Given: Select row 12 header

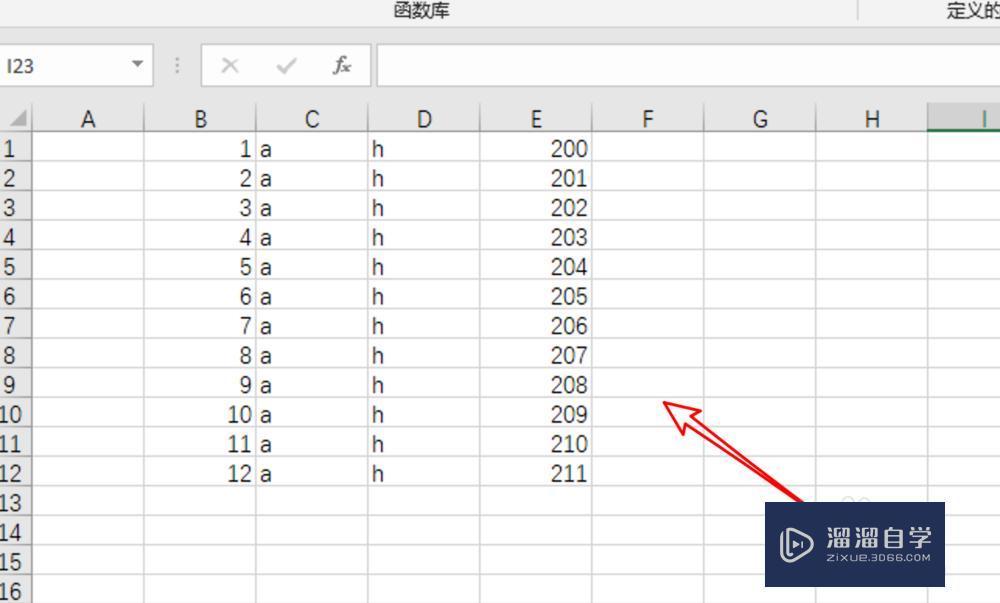Looking at the screenshot, I should (14, 473).
